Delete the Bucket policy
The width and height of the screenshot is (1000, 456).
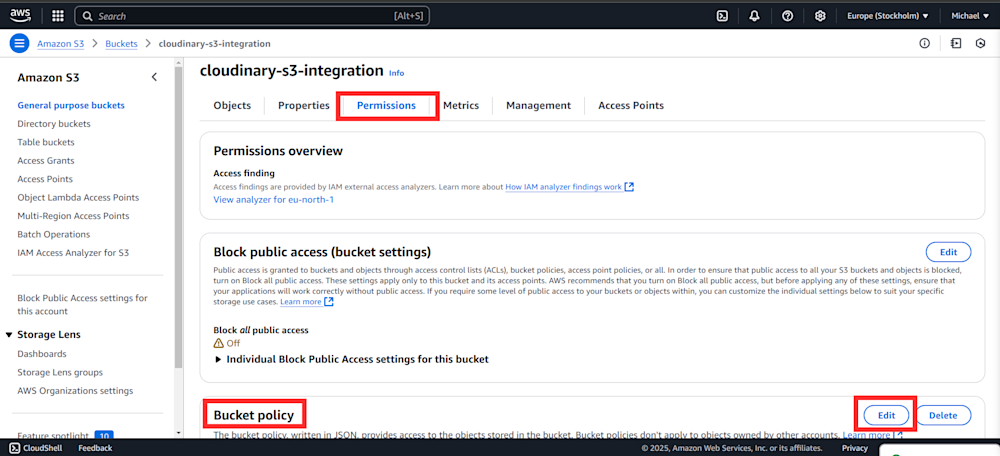point(943,415)
